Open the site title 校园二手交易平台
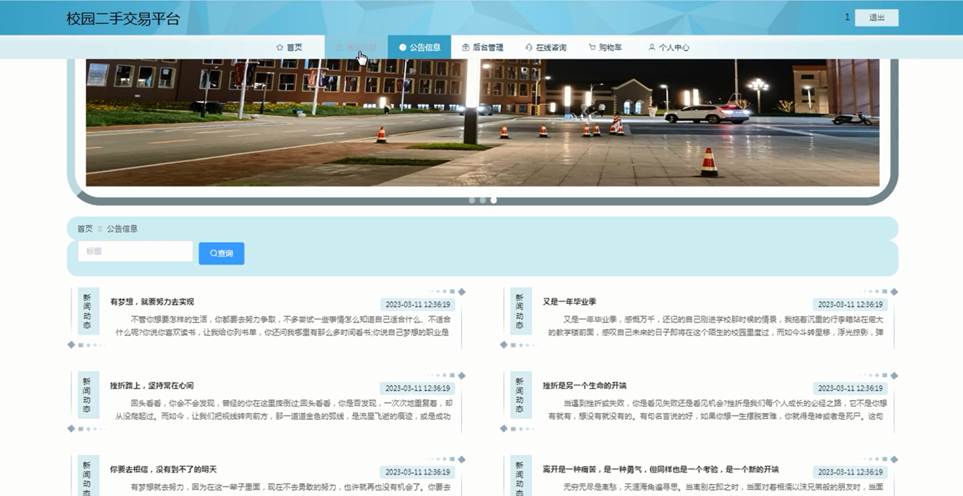The image size is (963, 496). tap(123, 18)
